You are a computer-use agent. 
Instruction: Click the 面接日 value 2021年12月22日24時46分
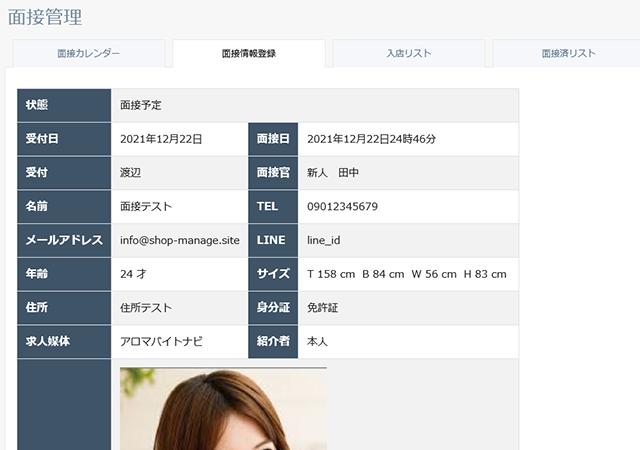click(371, 139)
